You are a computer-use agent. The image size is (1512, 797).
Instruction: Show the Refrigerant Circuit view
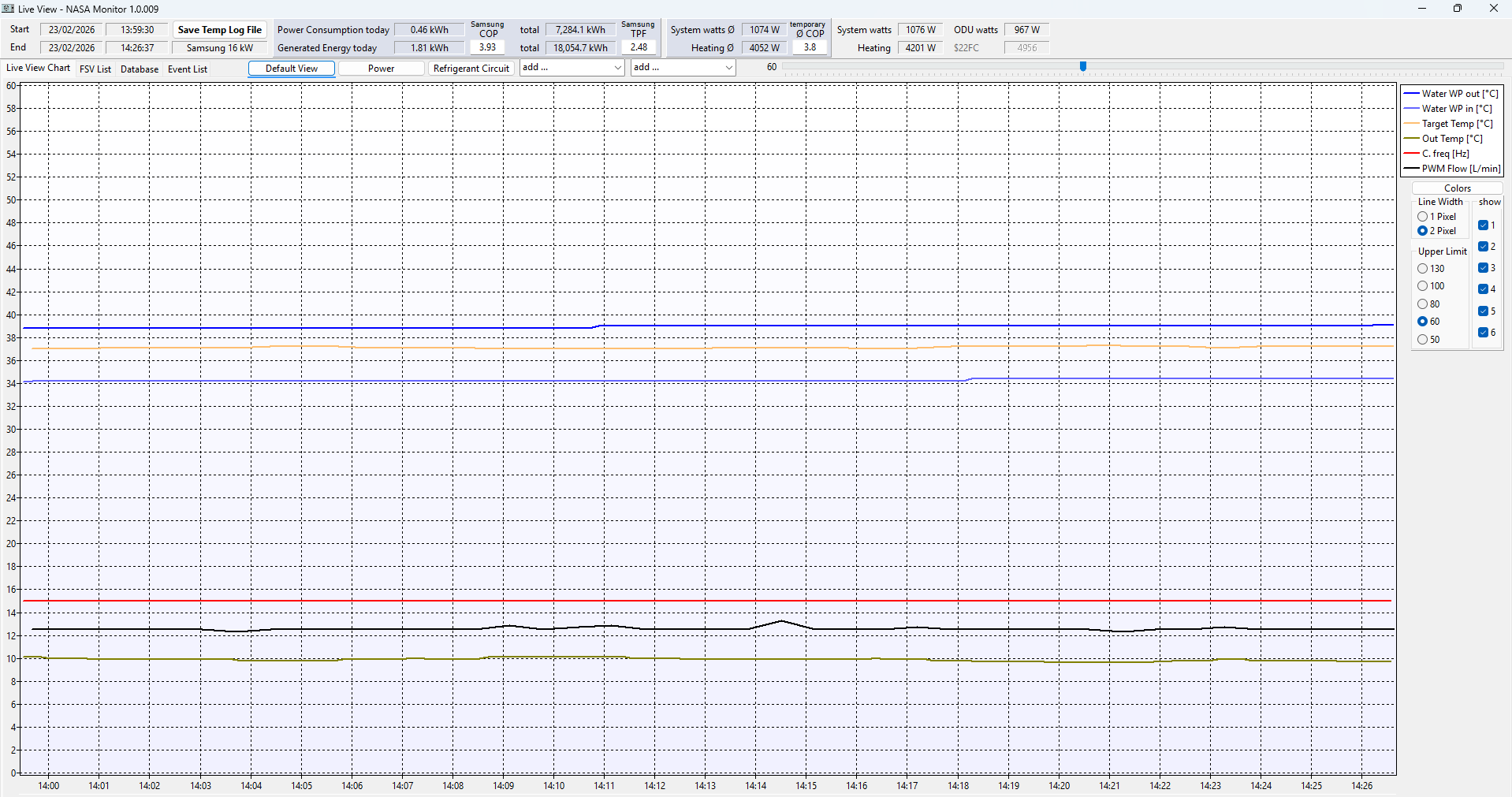[471, 69]
